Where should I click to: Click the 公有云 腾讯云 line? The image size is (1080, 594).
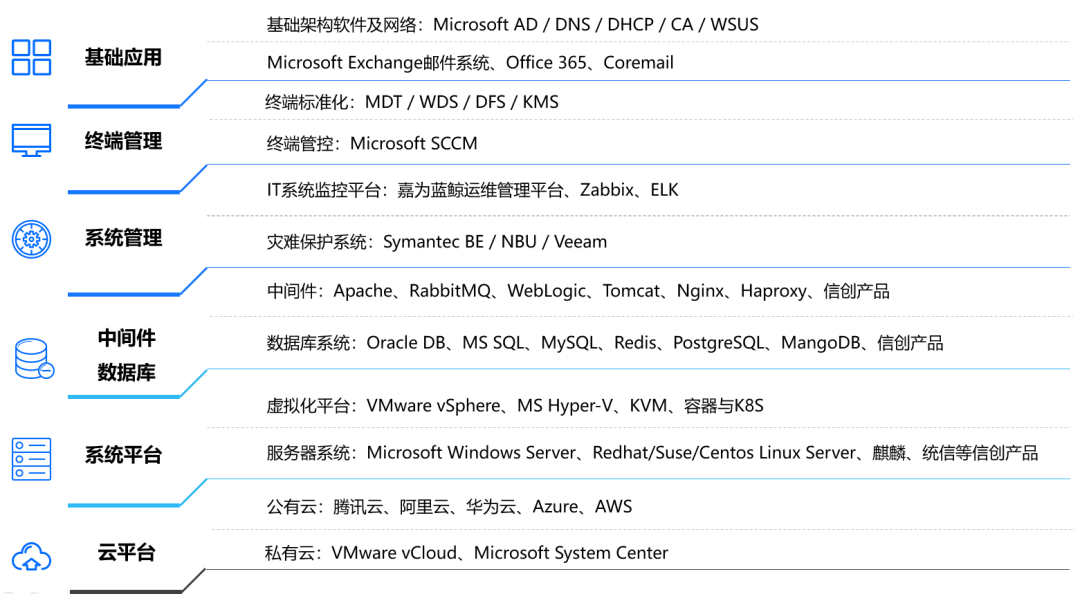pyautogui.click(x=449, y=506)
